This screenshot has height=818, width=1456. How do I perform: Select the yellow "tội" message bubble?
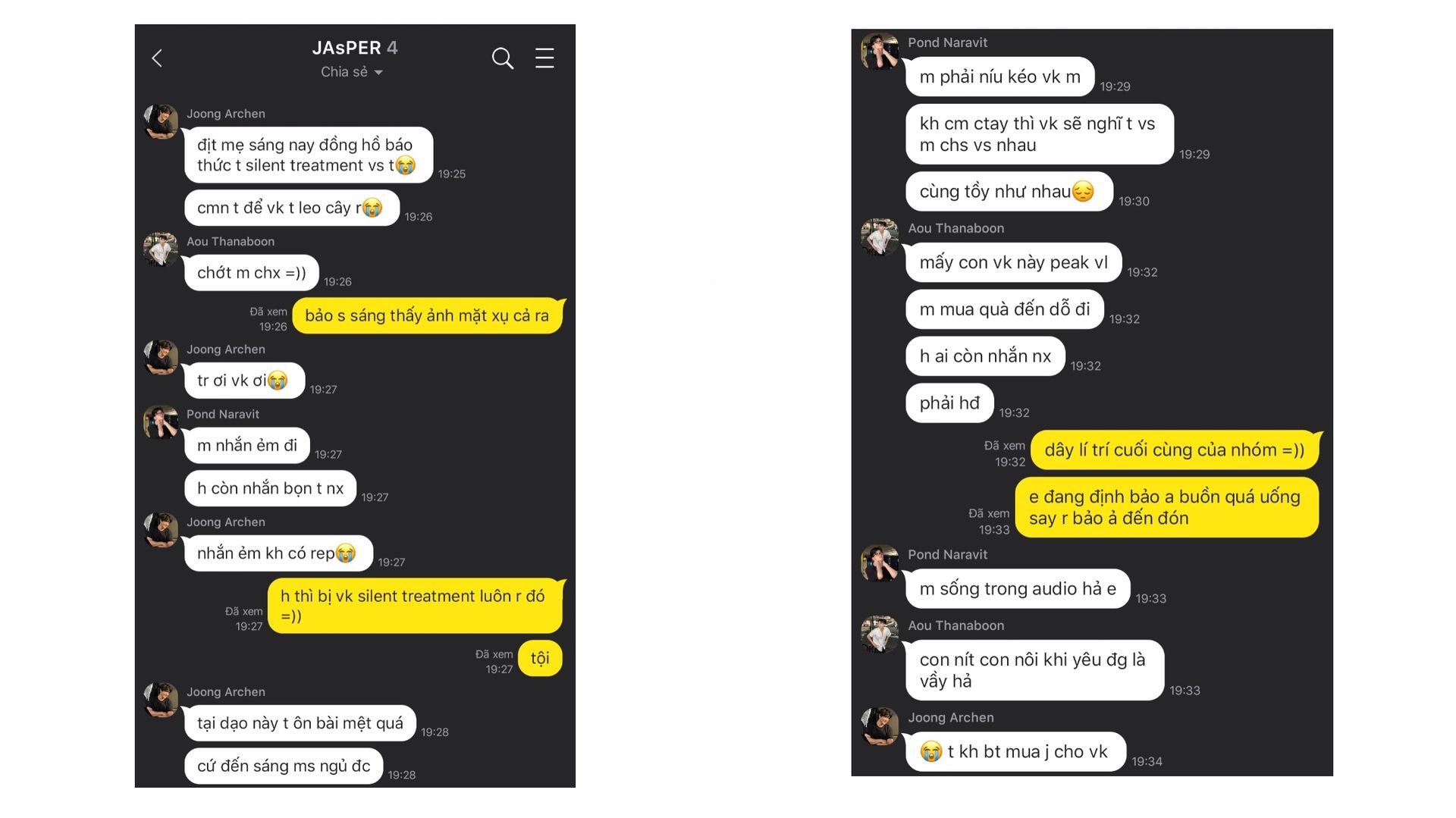[540, 658]
